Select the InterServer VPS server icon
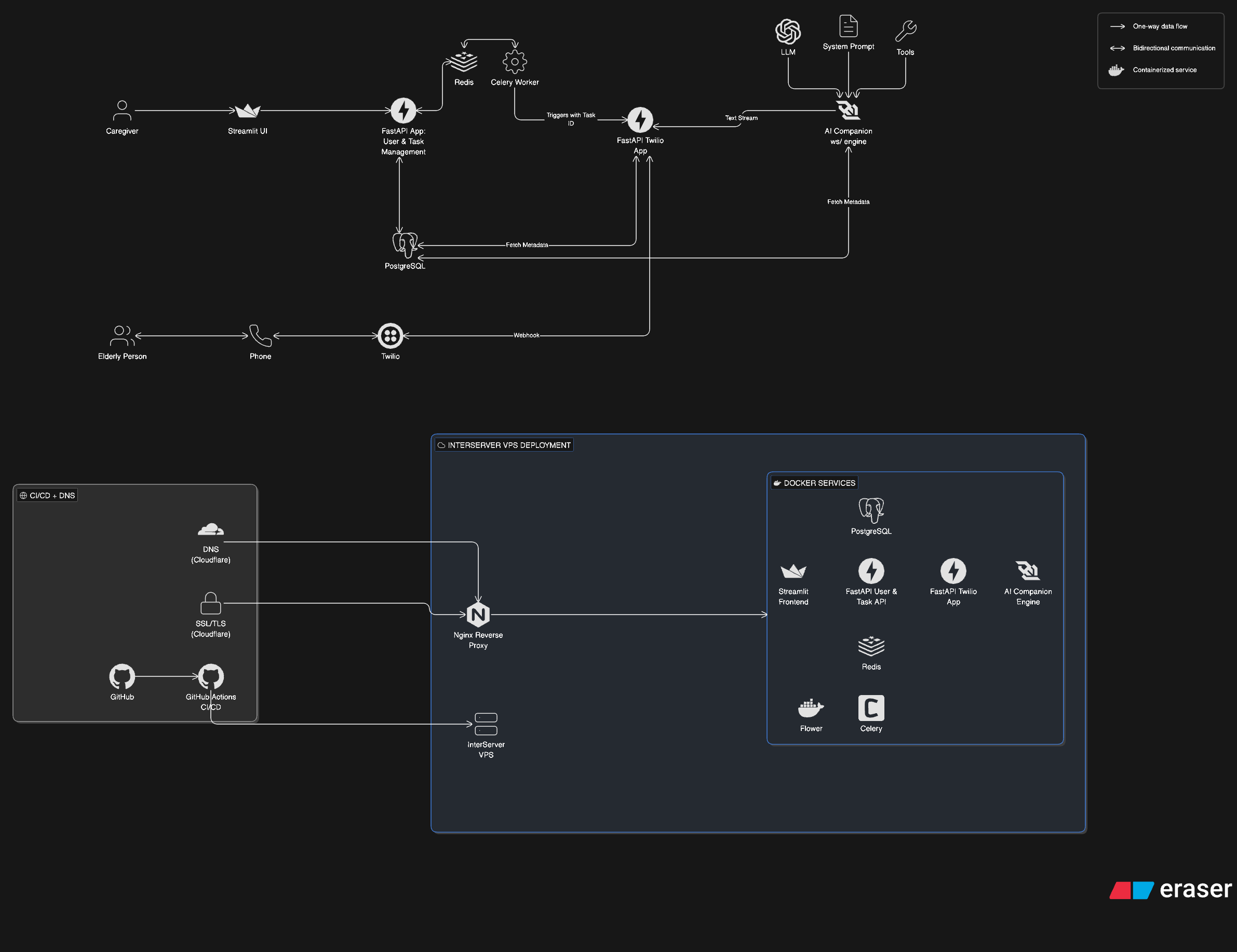The image size is (1237, 952). (x=486, y=725)
